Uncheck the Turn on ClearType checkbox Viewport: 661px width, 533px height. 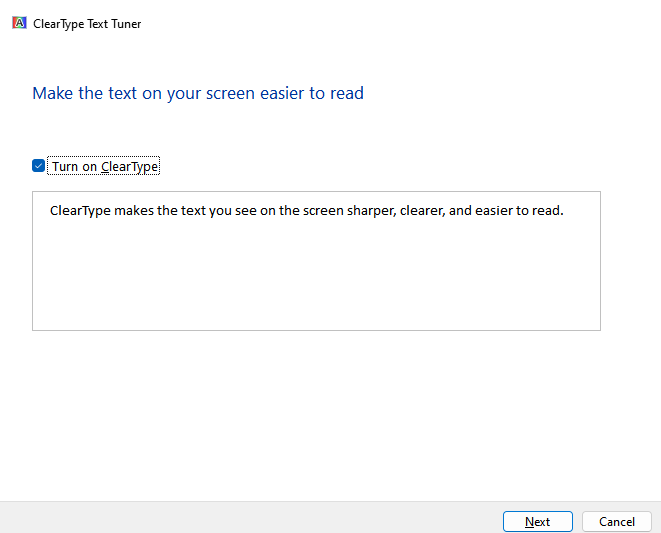(x=39, y=166)
